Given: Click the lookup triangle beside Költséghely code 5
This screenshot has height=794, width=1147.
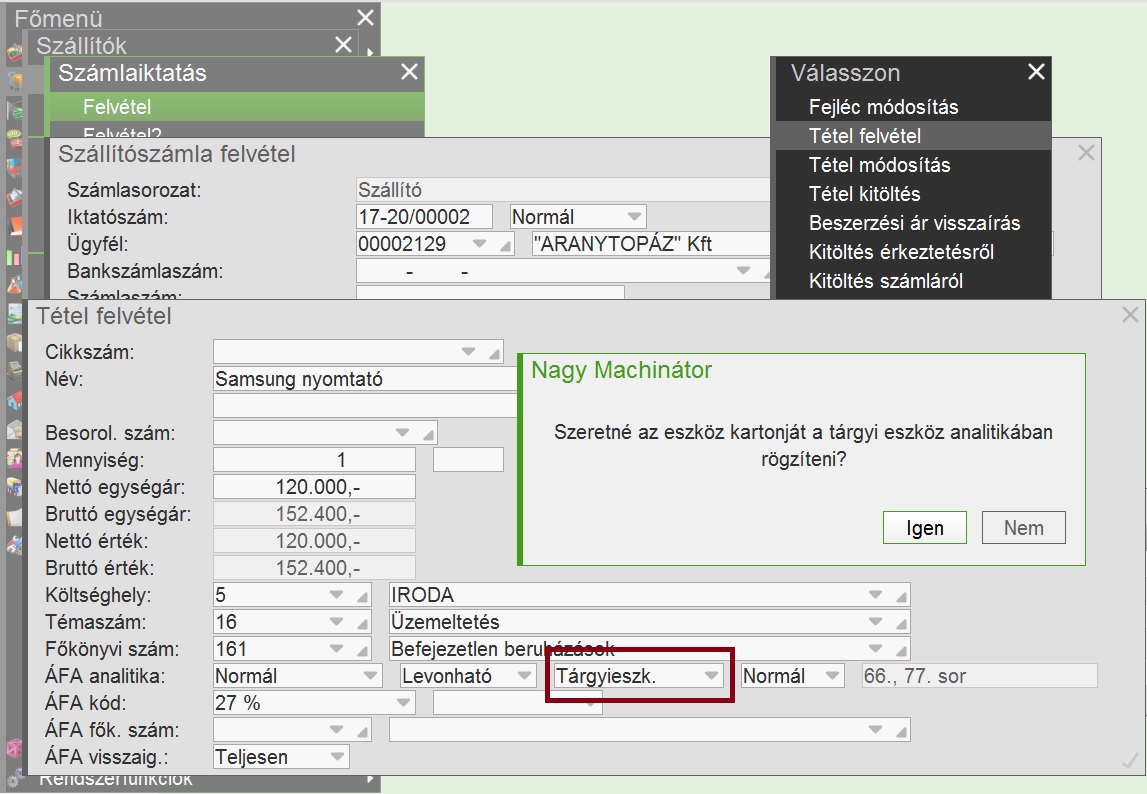Looking at the screenshot, I should coord(362,596).
